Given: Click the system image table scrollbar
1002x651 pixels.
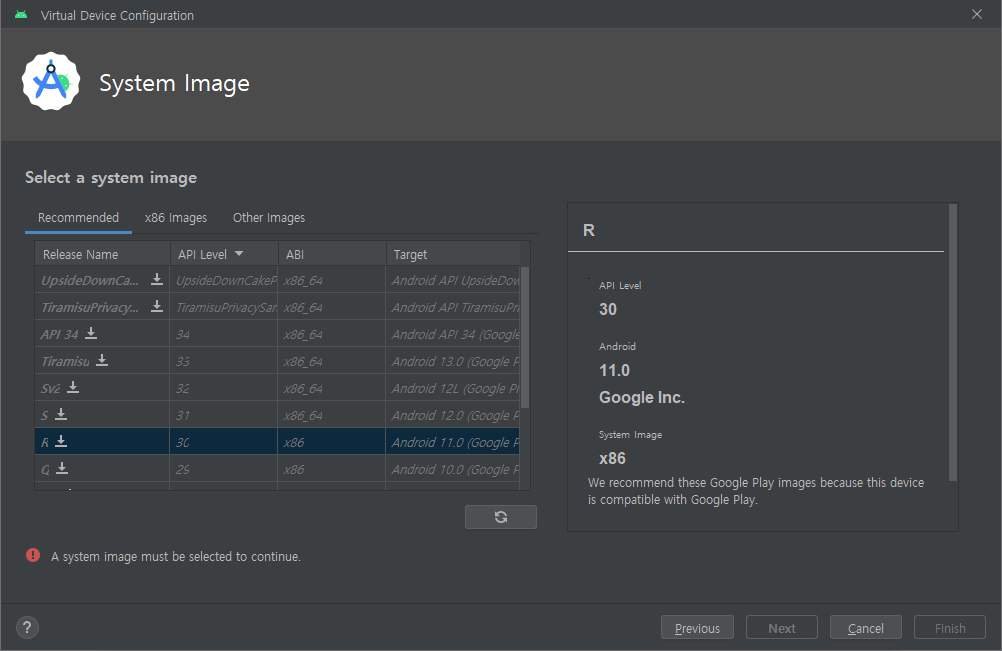Looking at the screenshot, I should 525,337.
